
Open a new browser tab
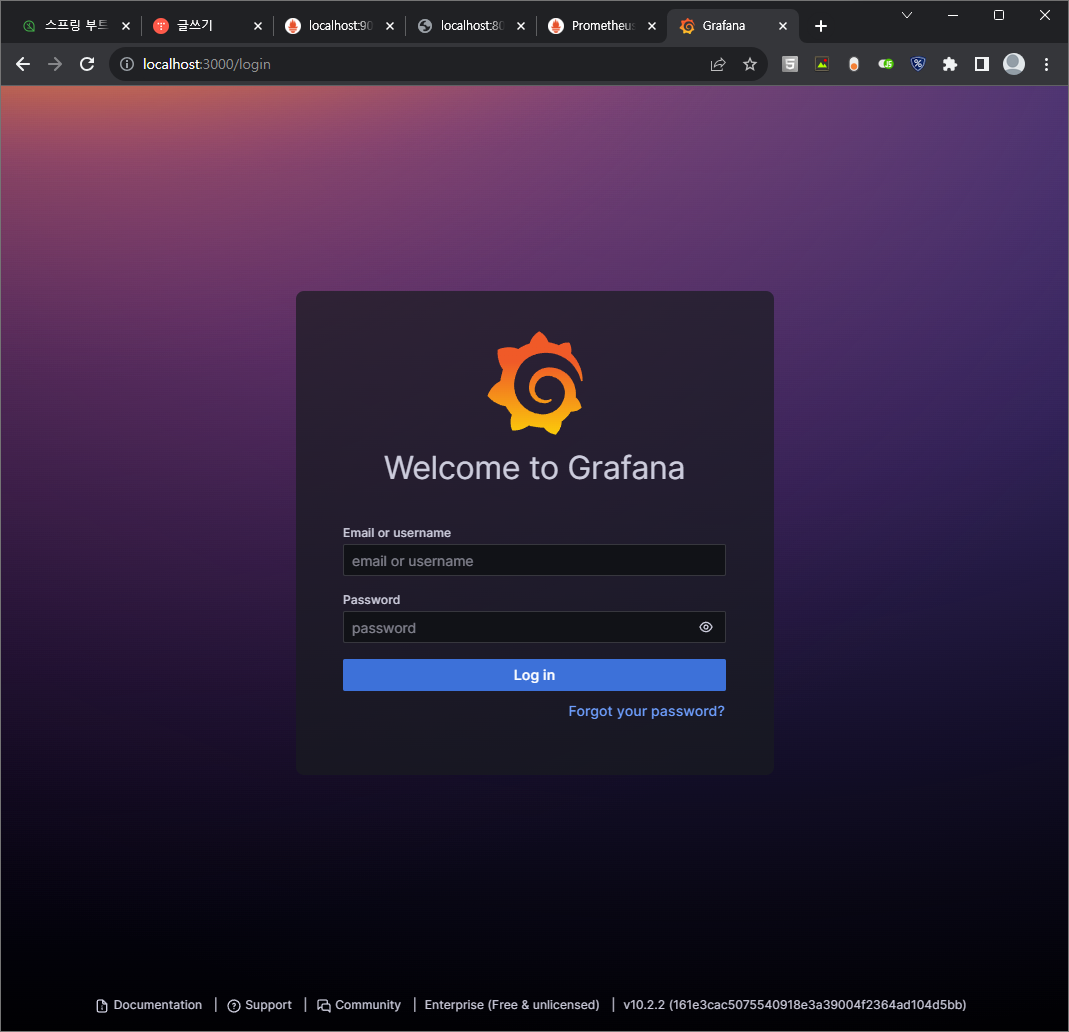click(821, 26)
